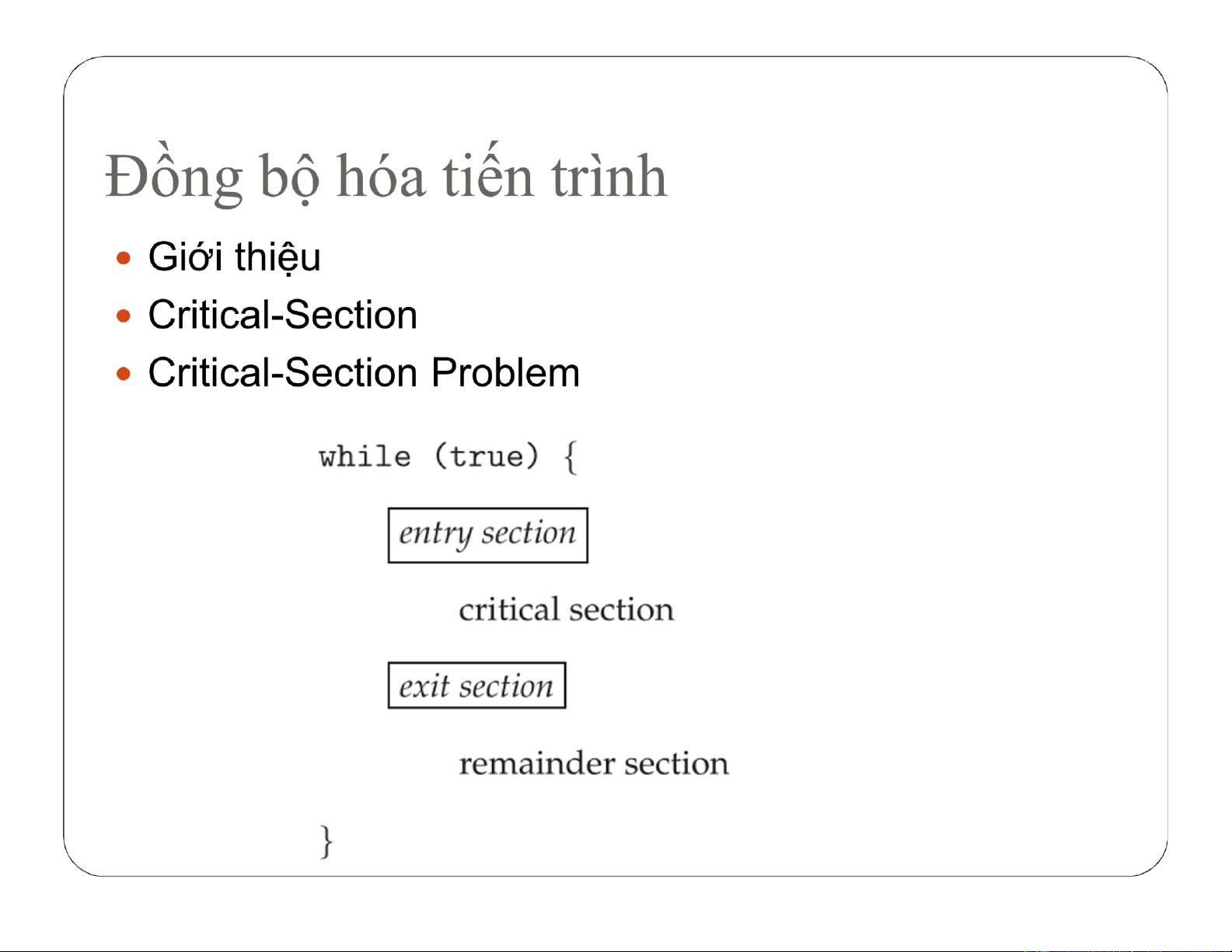Click the orange bullet dot beside Giới thiệu

coord(124,258)
